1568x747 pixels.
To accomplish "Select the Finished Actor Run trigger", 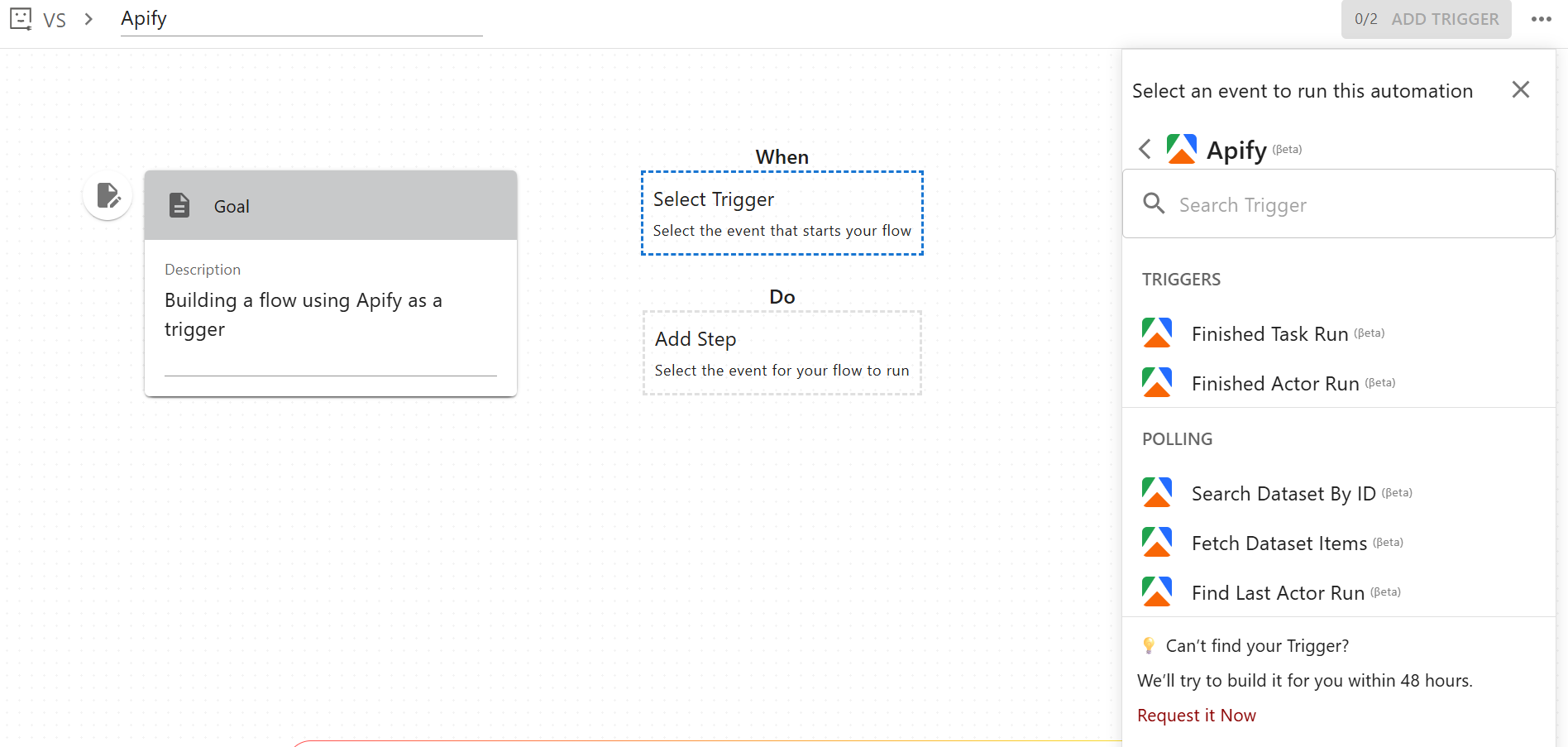I will [x=1274, y=383].
